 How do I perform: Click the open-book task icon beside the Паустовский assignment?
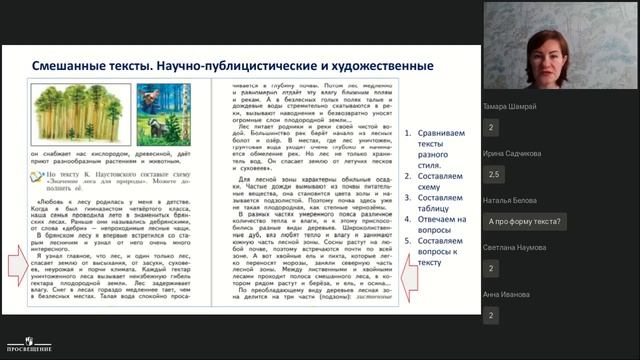click(37, 177)
